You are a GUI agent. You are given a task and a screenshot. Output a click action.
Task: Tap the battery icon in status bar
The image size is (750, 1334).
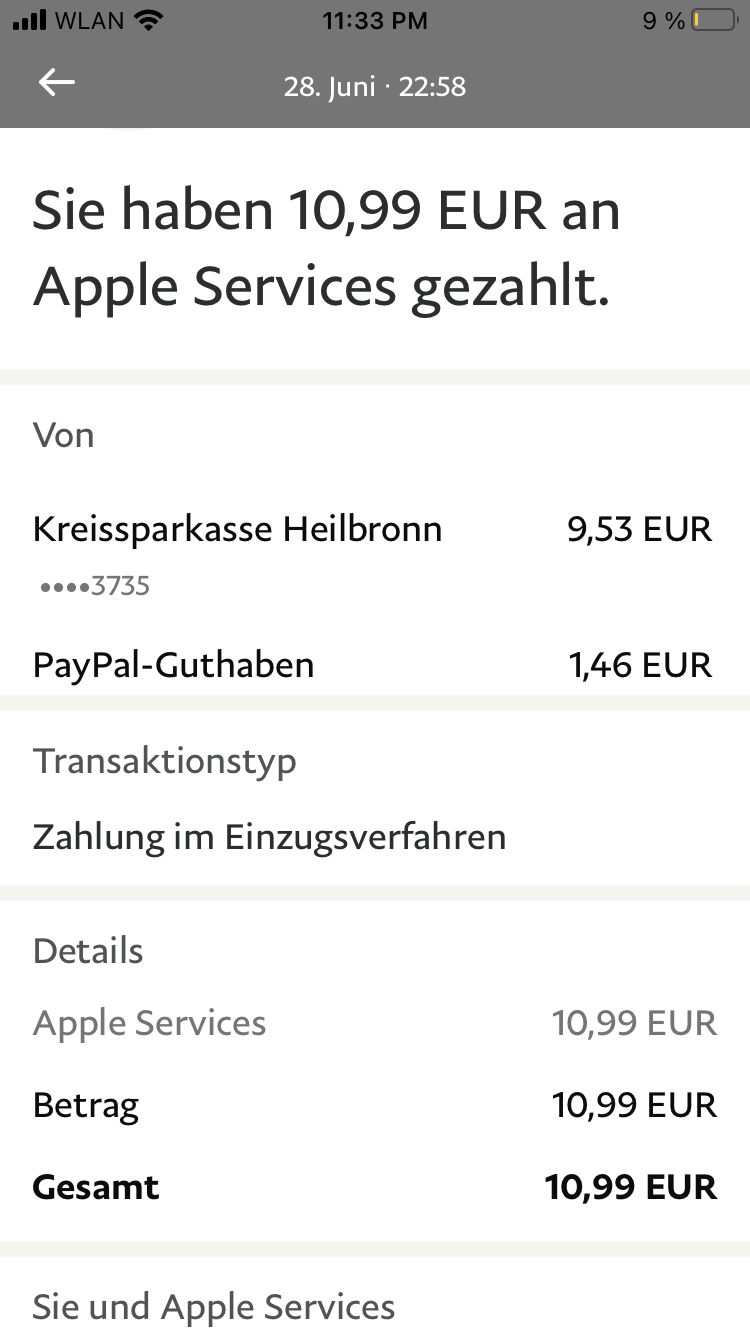coord(713,21)
